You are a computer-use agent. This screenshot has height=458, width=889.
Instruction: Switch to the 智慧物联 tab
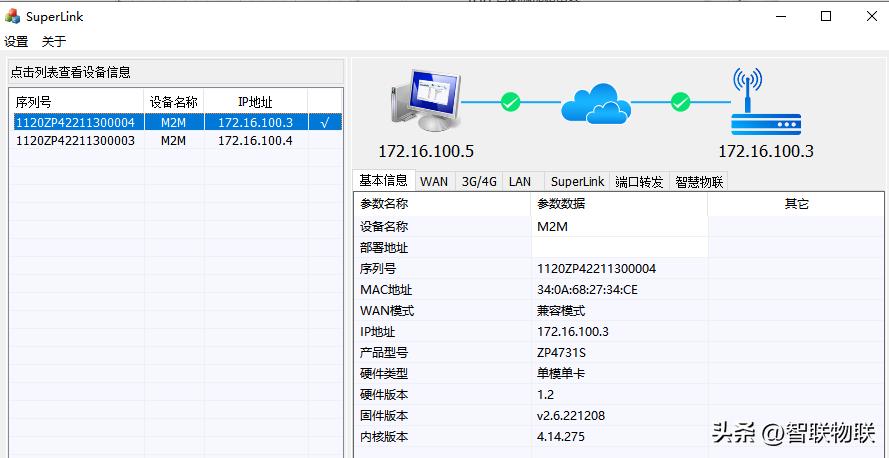(699, 182)
